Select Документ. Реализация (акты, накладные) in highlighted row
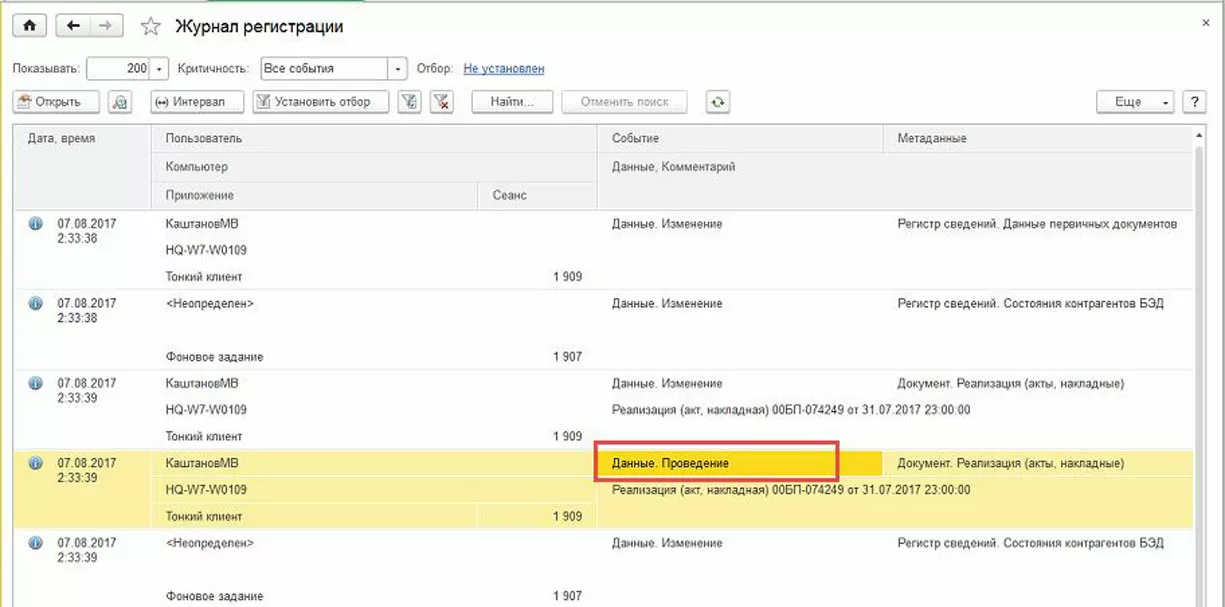 click(1011, 463)
